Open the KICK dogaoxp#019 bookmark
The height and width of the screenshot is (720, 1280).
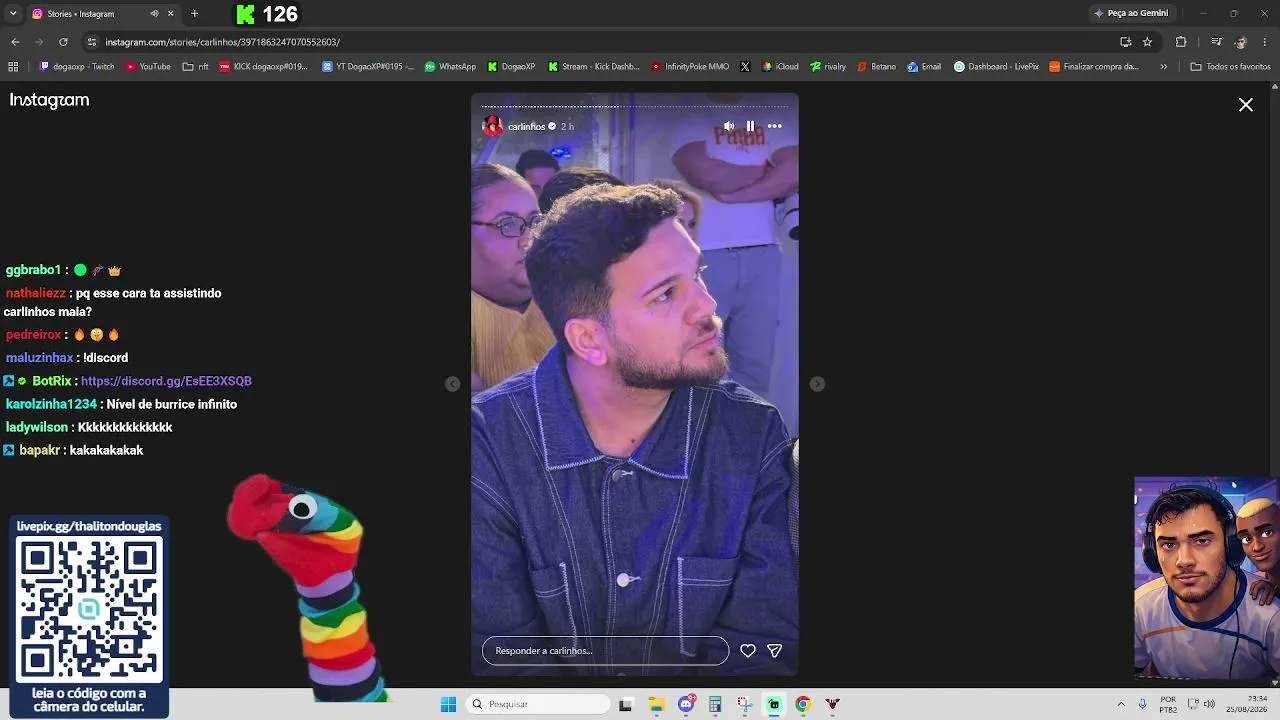[263, 67]
